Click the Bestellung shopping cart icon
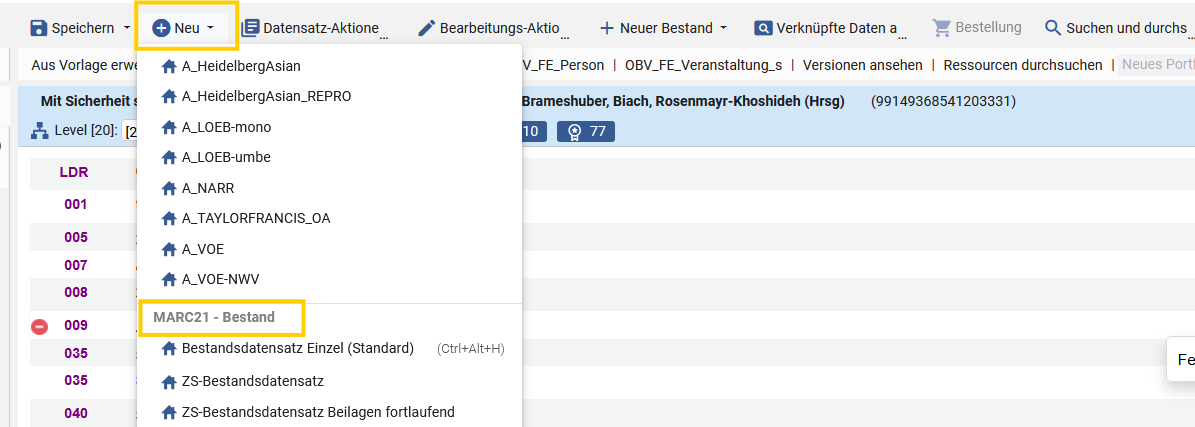 click(x=941, y=28)
